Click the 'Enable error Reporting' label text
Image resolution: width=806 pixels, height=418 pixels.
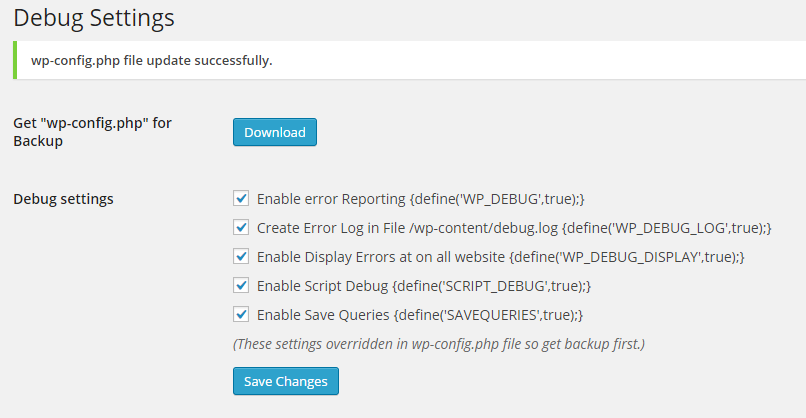pyautogui.click(x=420, y=199)
